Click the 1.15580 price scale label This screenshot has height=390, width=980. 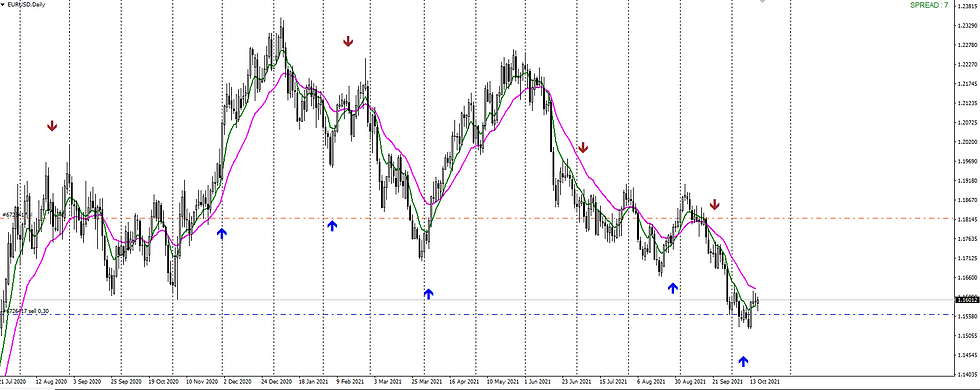coord(968,316)
